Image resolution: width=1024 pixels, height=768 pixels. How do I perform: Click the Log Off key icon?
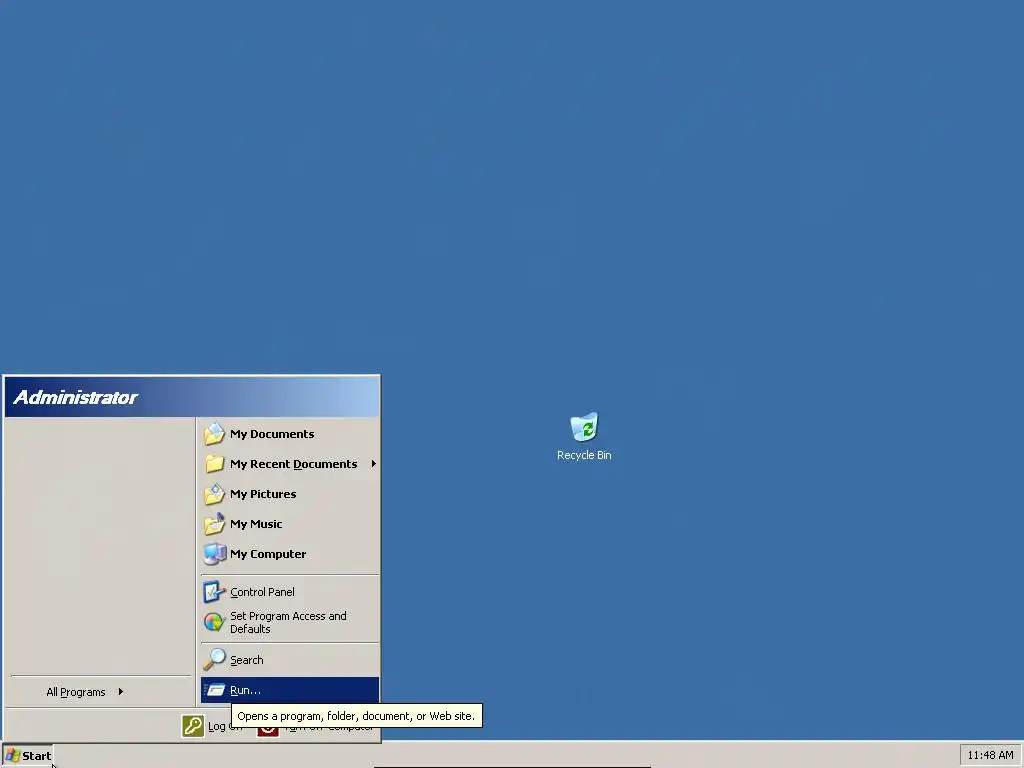pyautogui.click(x=193, y=726)
